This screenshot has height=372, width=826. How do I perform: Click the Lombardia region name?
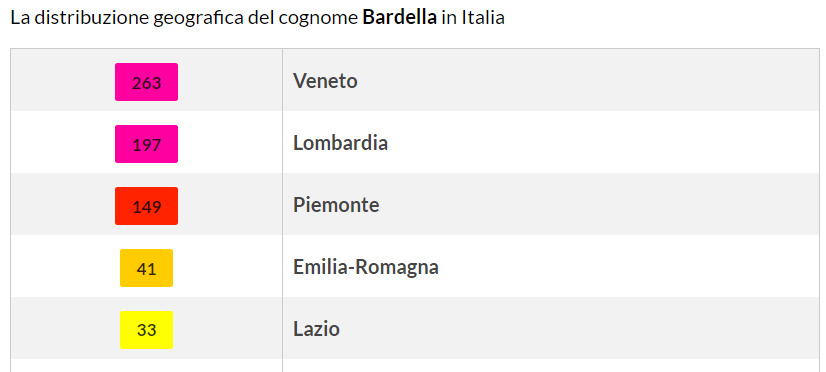point(340,143)
